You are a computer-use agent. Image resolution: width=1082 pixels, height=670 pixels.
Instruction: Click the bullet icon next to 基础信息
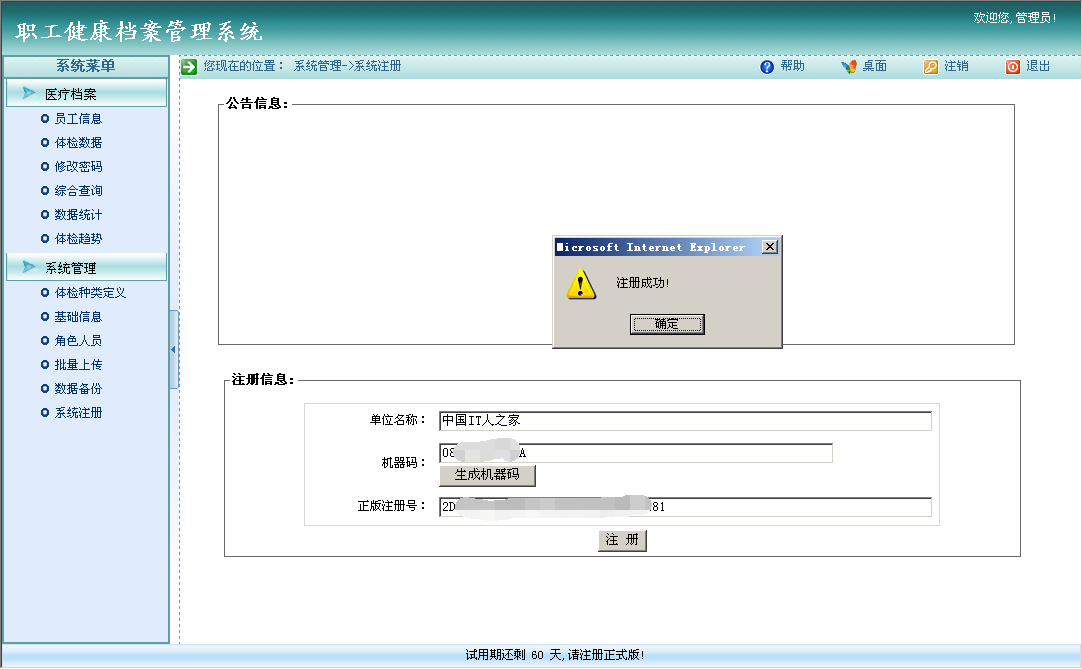[x=45, y=317]
